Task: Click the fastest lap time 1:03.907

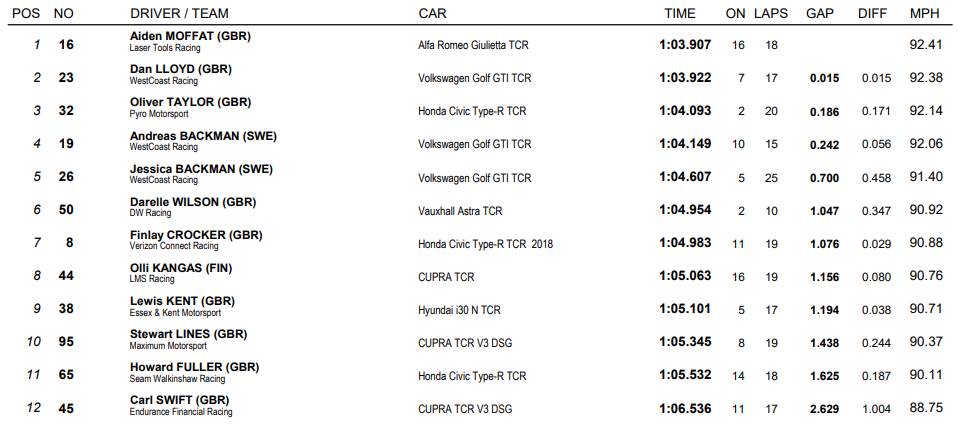Action: click(x=685, y=44)
